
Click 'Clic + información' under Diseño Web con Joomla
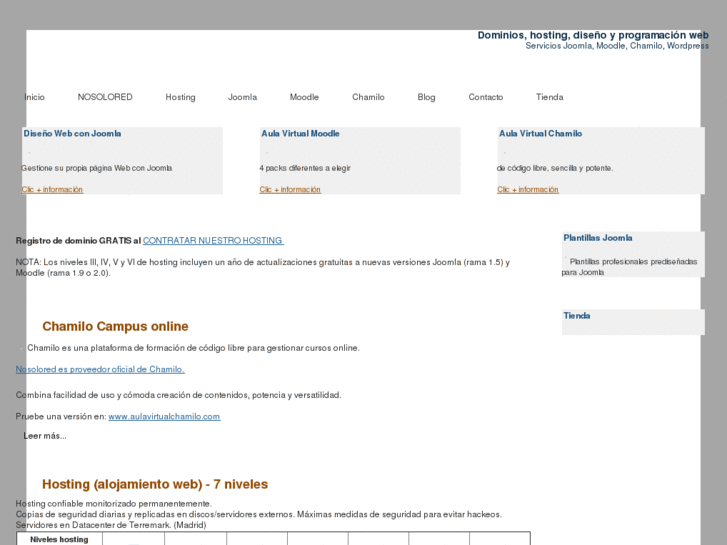coord(52,189)
